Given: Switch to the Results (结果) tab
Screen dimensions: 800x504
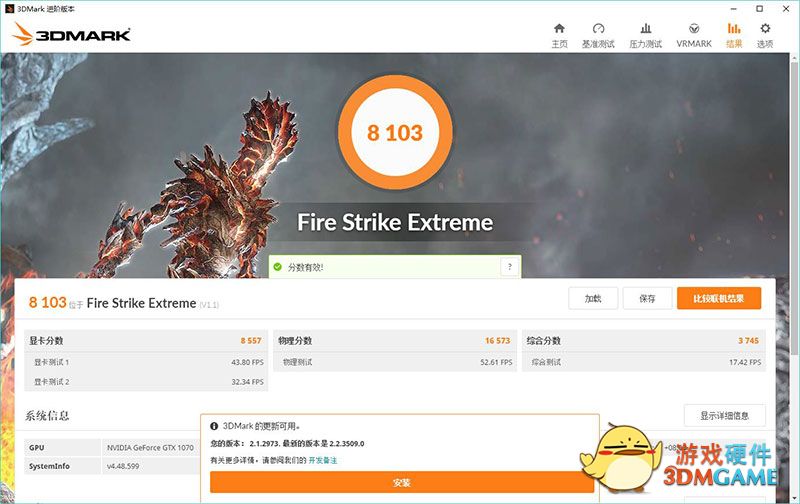Looking at the screenshot, I should (x=734, y=36).
